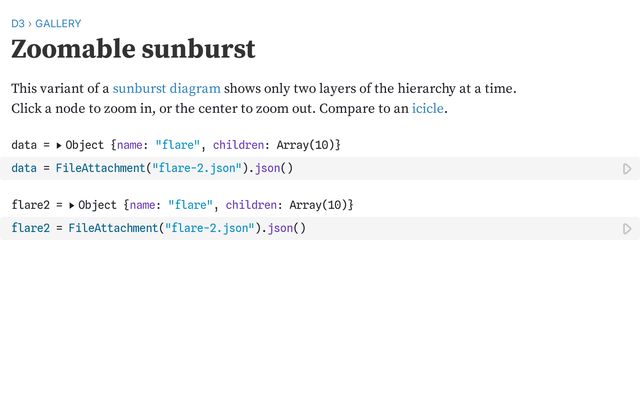640x400 pixels.
Task: Follow the sunburst diagram link
Action: (x=166, y=88)
